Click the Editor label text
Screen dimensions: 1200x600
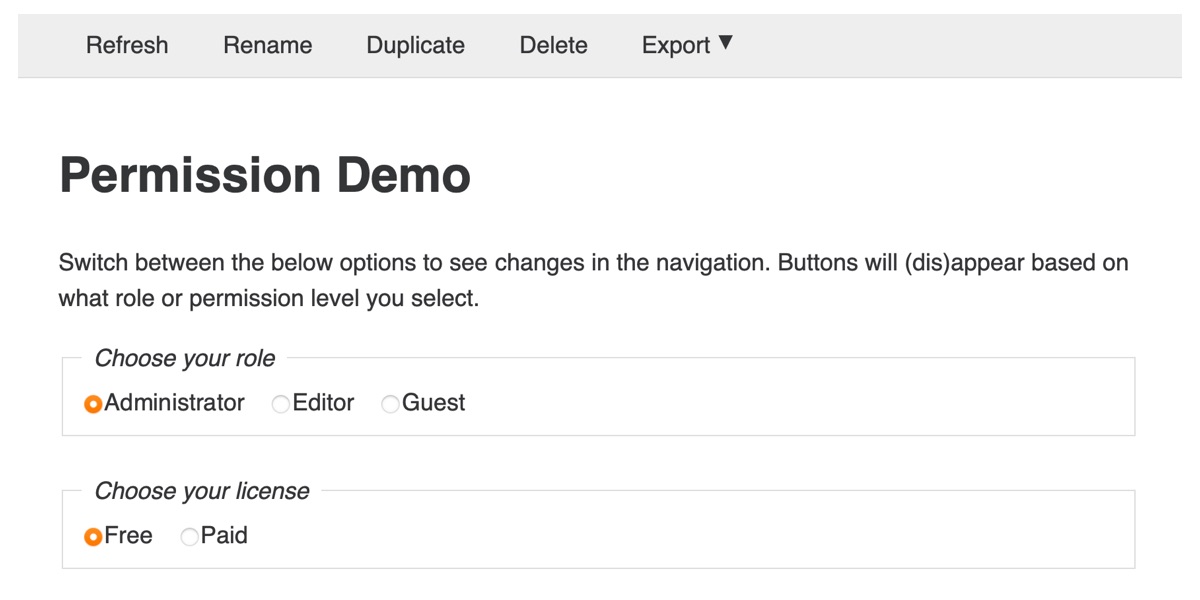(x=323, y=403)
